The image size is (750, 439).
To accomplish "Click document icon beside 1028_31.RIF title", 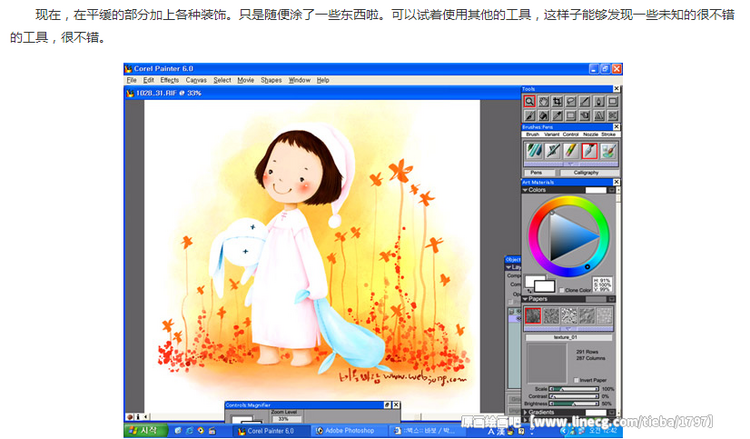I will click(130, 93).
